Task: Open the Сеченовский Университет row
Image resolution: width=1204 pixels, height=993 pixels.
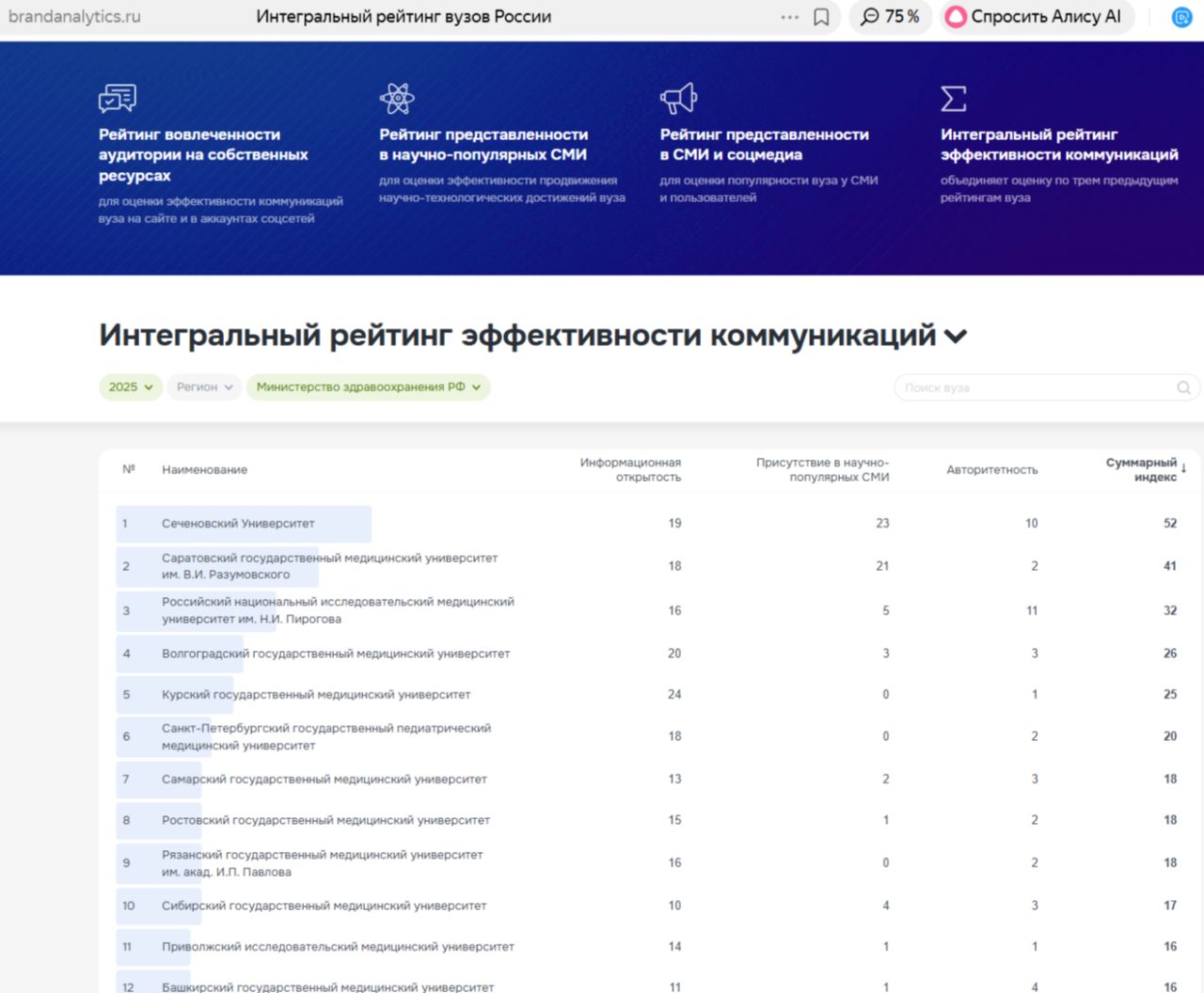Action: coord(238,524)
